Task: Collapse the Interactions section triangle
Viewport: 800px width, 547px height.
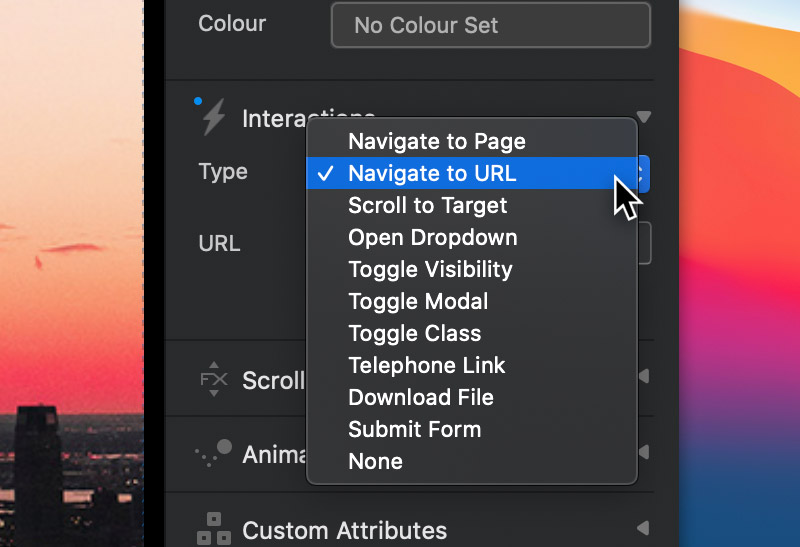Action: pos(644,117)
